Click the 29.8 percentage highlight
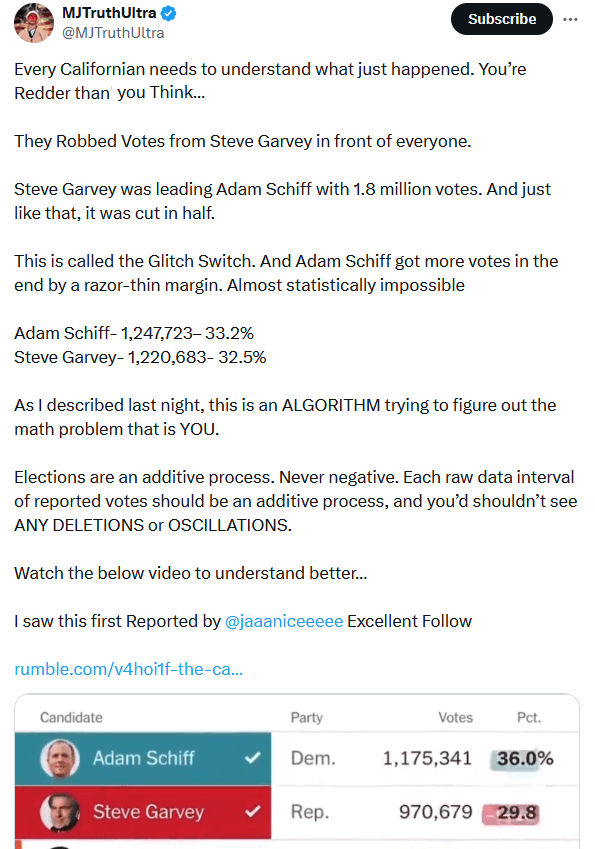The height and width of the screenshot is (849, 595). click(x=511, y=813)
